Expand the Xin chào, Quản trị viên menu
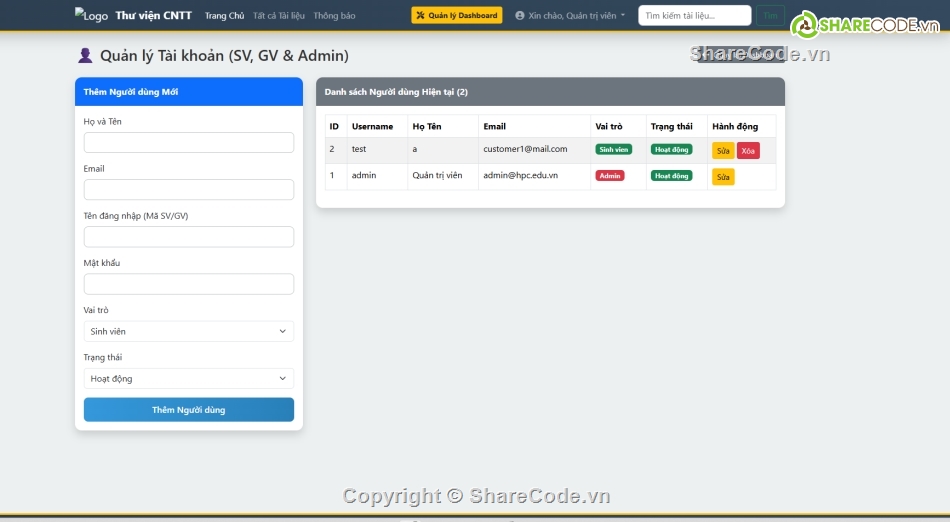Screen dimensions: 950x522 pyautogui.click(x=572, y=16)
